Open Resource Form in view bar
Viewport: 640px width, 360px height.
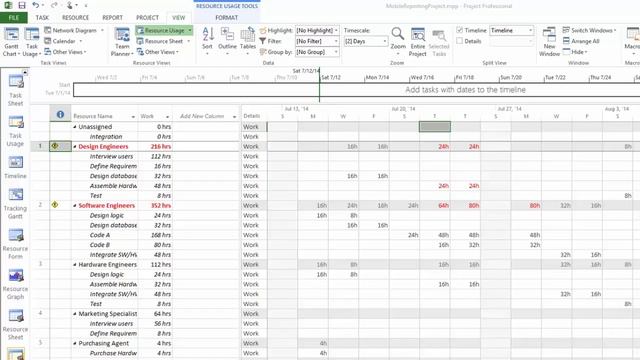tap(16, 244)
